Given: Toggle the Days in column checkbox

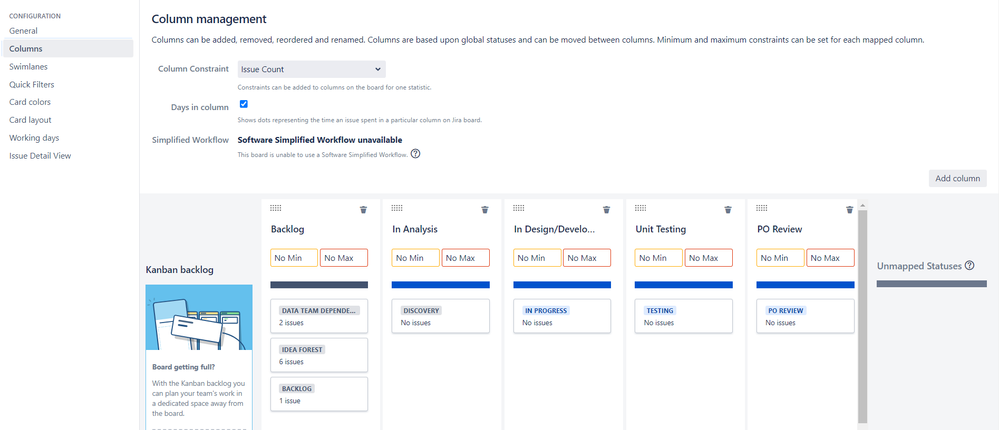Looking at the screenshot, I should [x=243, y=104].
